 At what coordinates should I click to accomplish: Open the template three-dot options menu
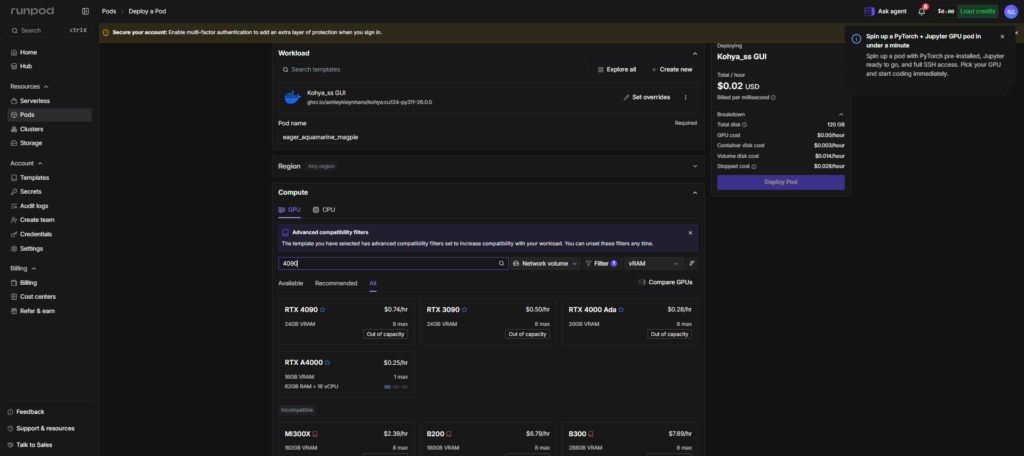pos(685,97)
